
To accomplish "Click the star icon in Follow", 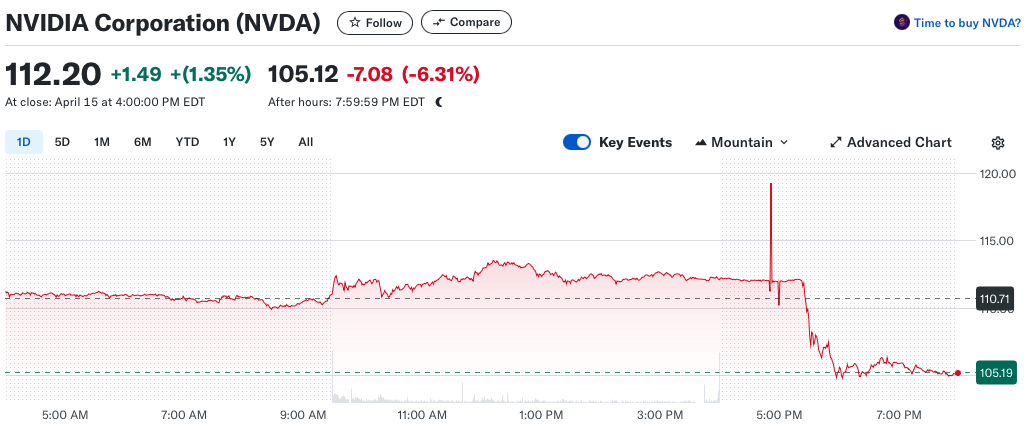I will click(354, 22).
